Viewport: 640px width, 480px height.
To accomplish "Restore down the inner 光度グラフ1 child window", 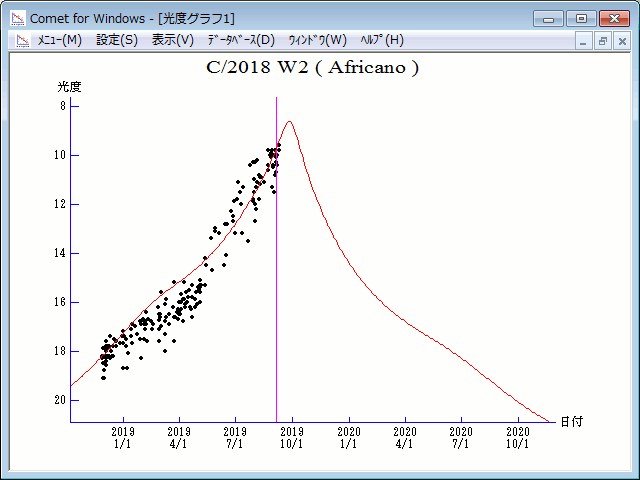I will click(x=603, y=41).
